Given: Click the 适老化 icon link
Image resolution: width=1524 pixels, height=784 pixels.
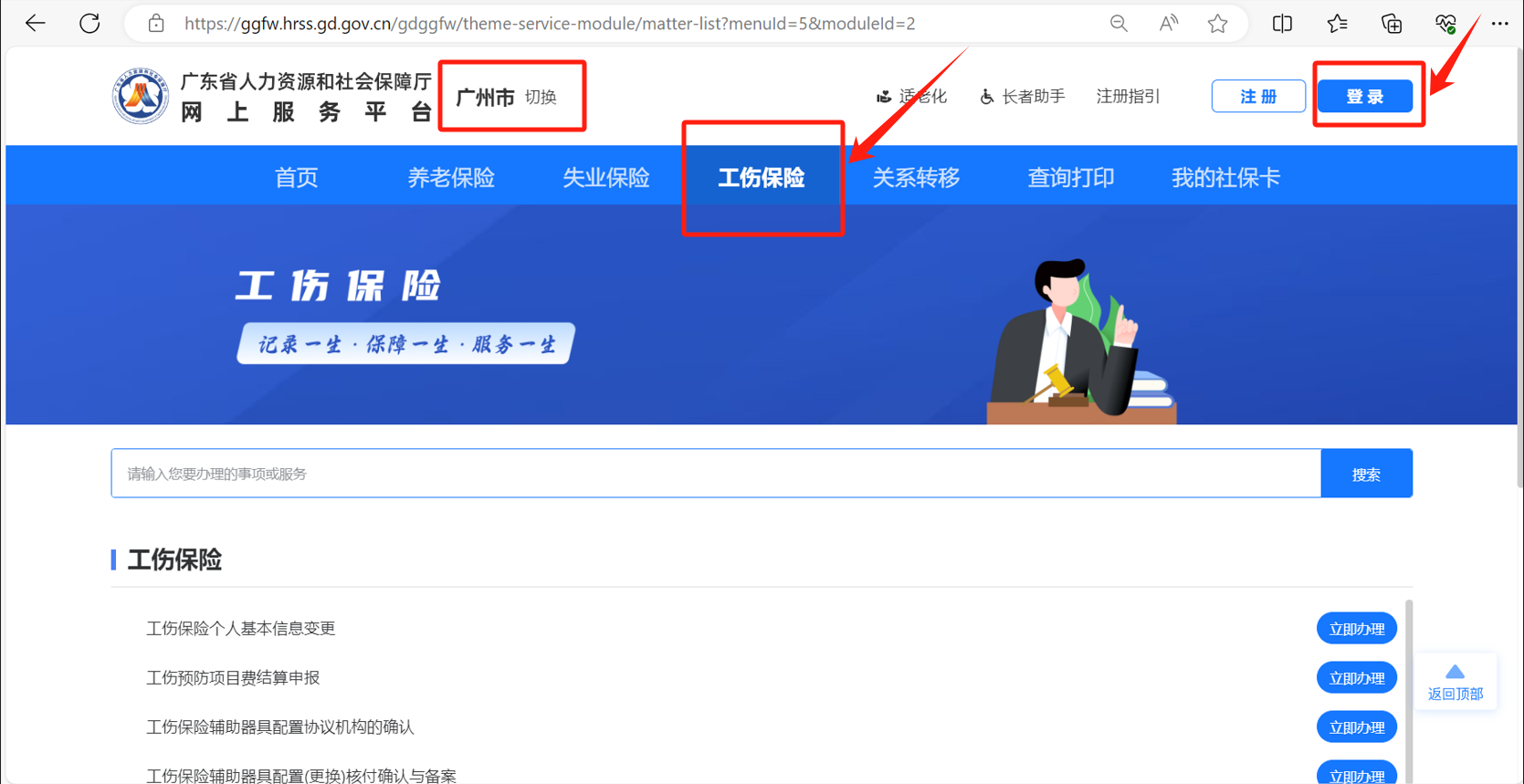Looking at the screenshot, I should click(911, 96).
